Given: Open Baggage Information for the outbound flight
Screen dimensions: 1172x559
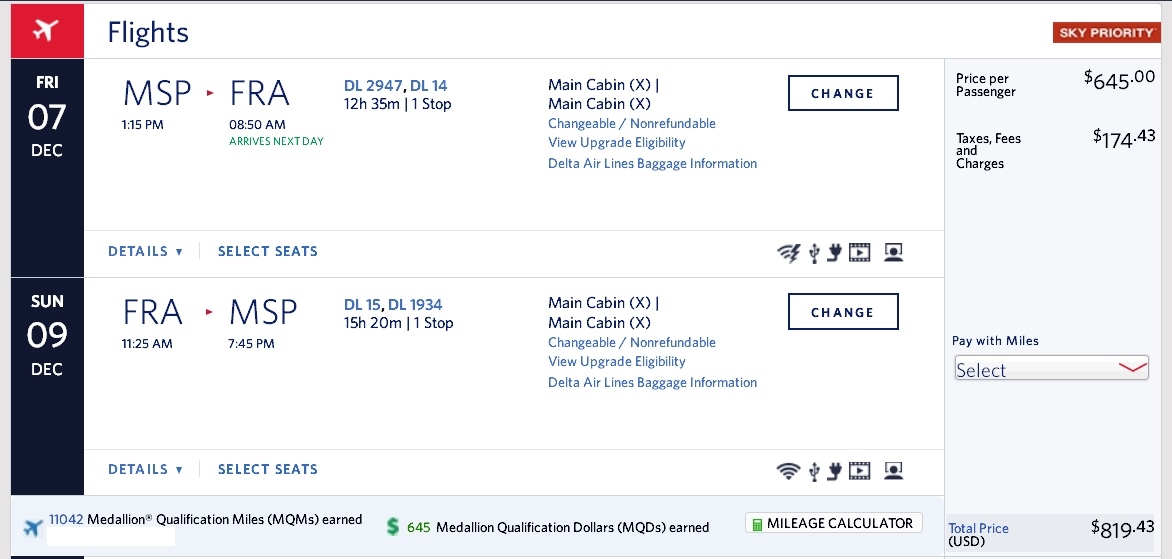Looking at the screenshot, I should pos(652,164).
